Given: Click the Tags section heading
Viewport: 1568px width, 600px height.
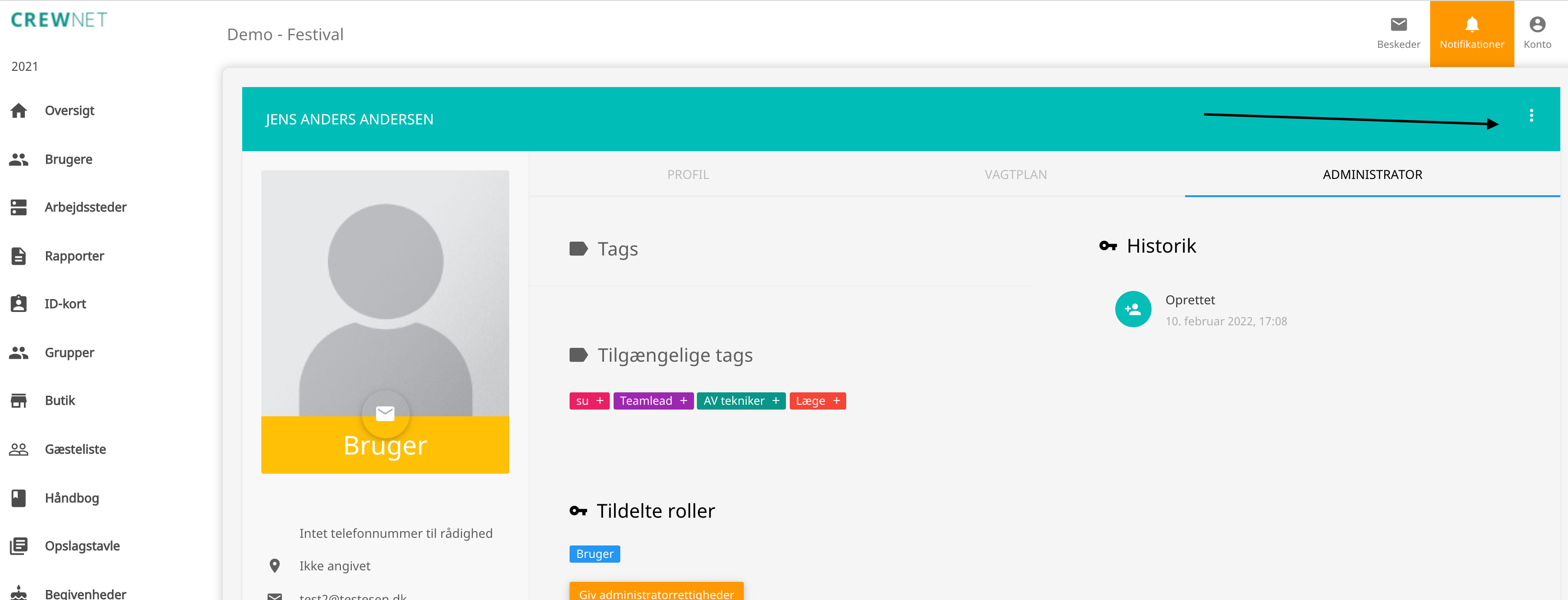Looking at the screenshot, I should (x=617, y=249).
